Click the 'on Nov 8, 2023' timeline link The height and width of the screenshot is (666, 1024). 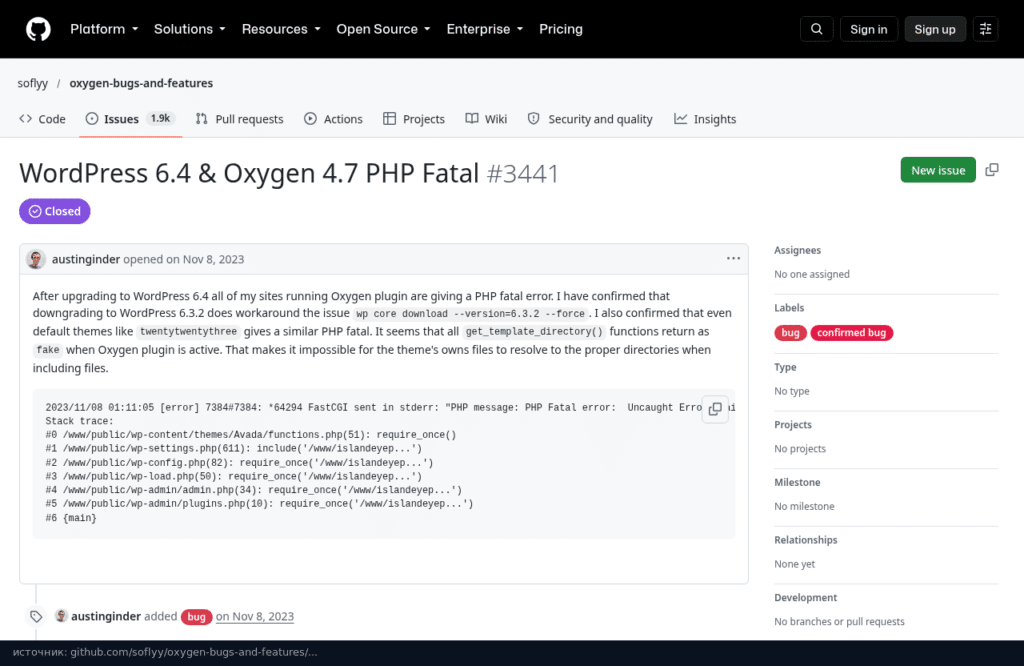[255, 616]
